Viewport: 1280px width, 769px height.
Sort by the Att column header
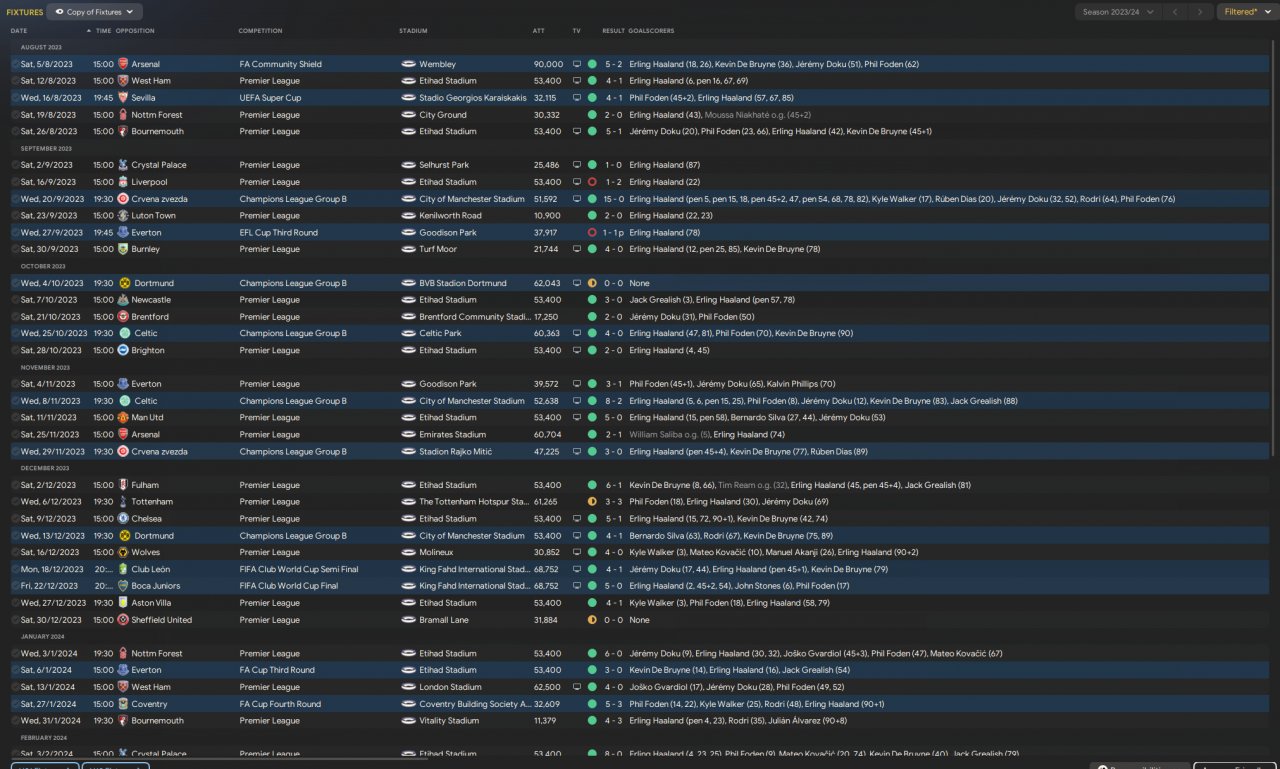click(x=539, y=31)
